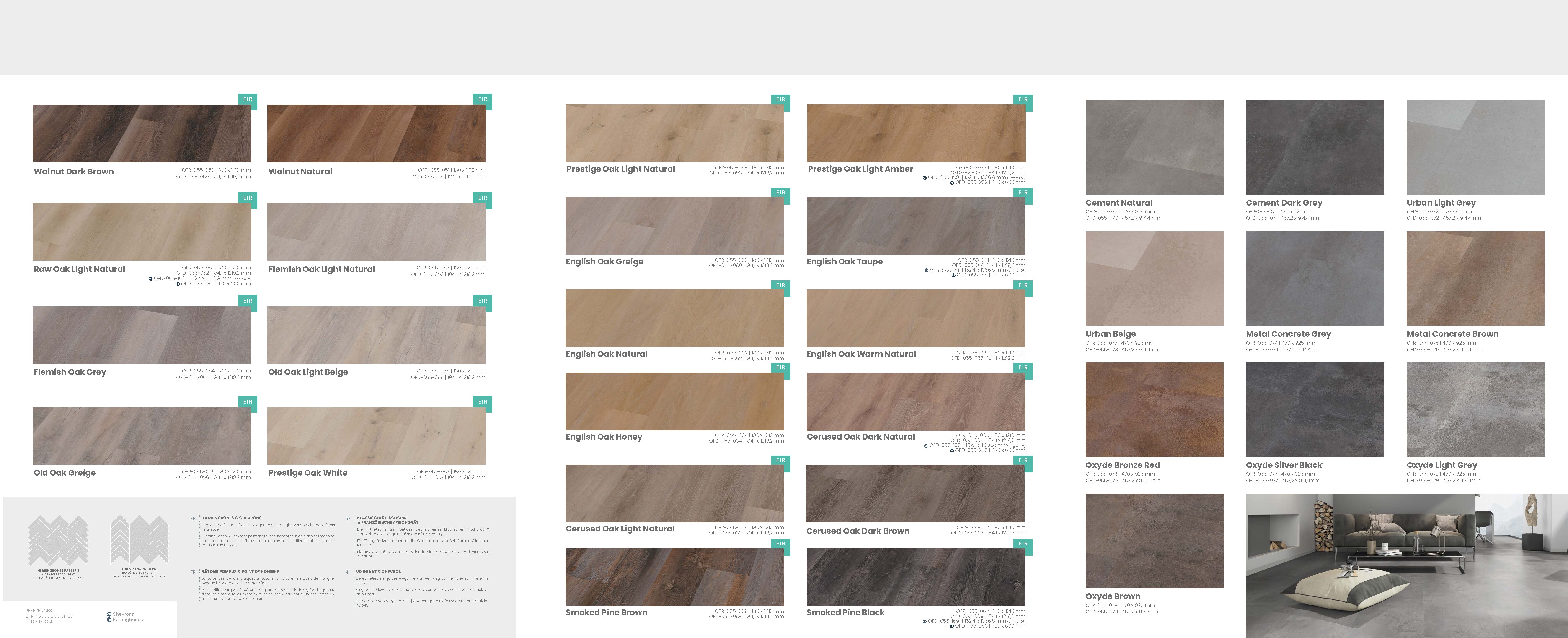Click the "Old Oak Light Beige" product name
The width and height of the screenshot is (1568, 638).
[x=308, y=372]
